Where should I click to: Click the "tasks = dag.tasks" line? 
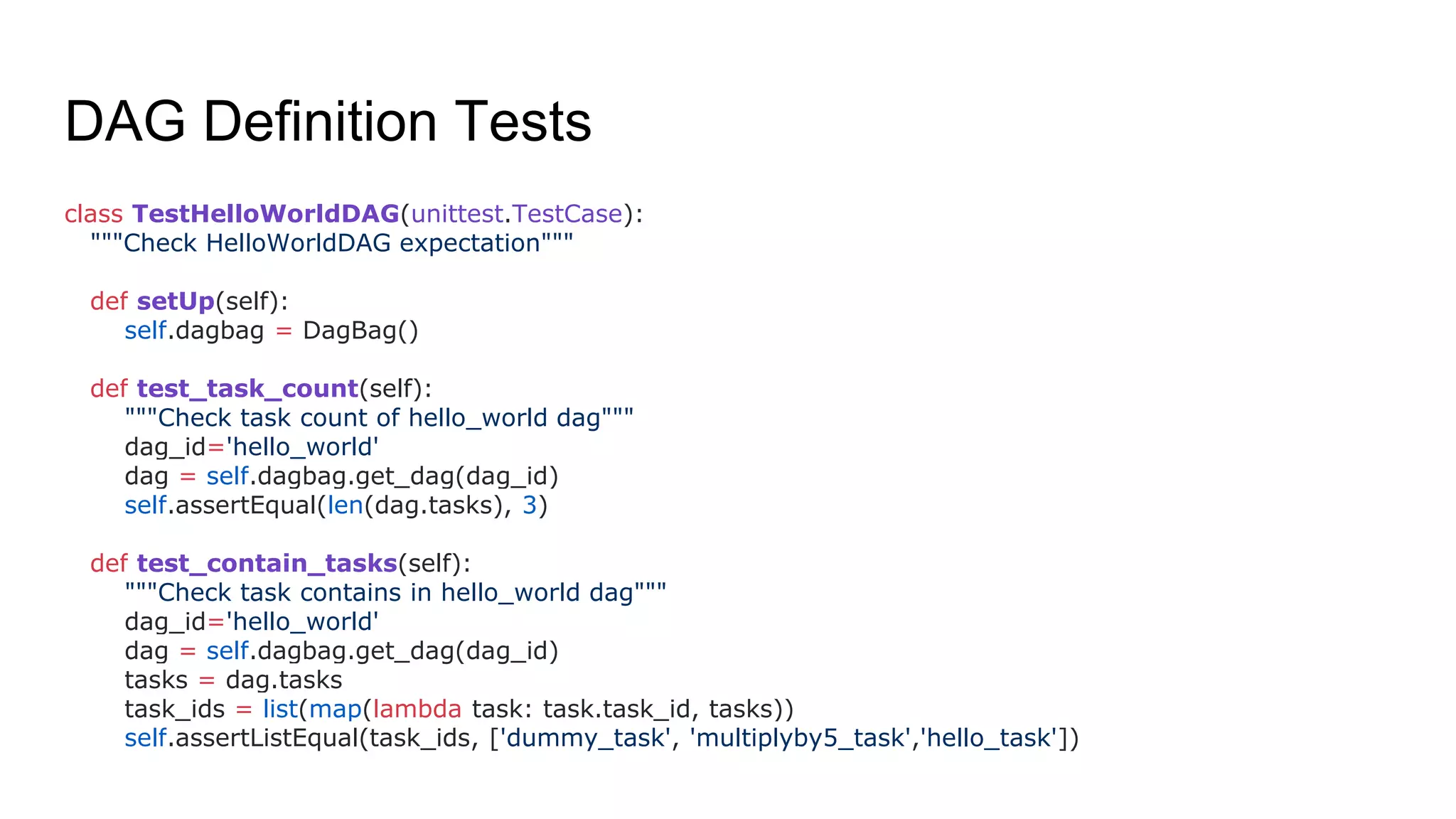[x=233, y=680]
